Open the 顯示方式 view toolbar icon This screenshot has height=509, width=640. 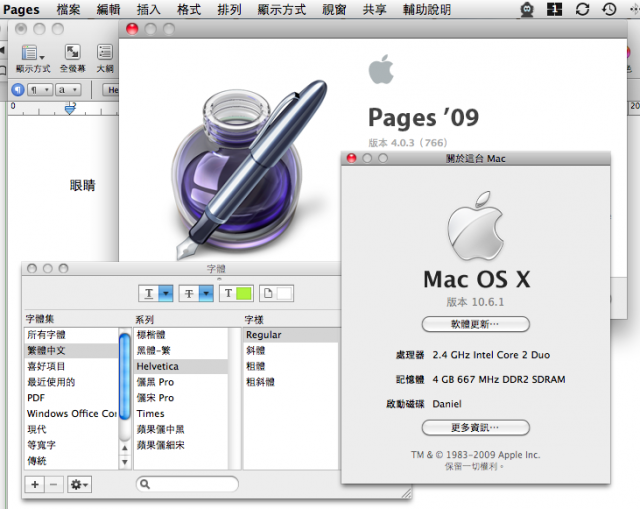33,53
